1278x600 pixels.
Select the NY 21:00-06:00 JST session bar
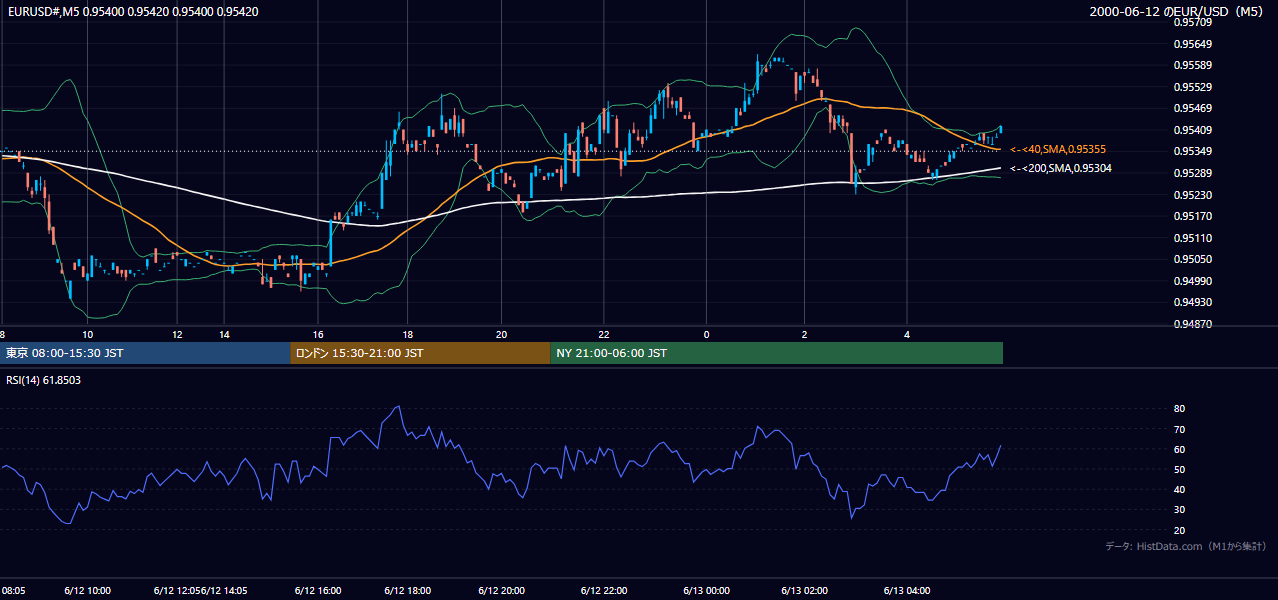point(776,353)
